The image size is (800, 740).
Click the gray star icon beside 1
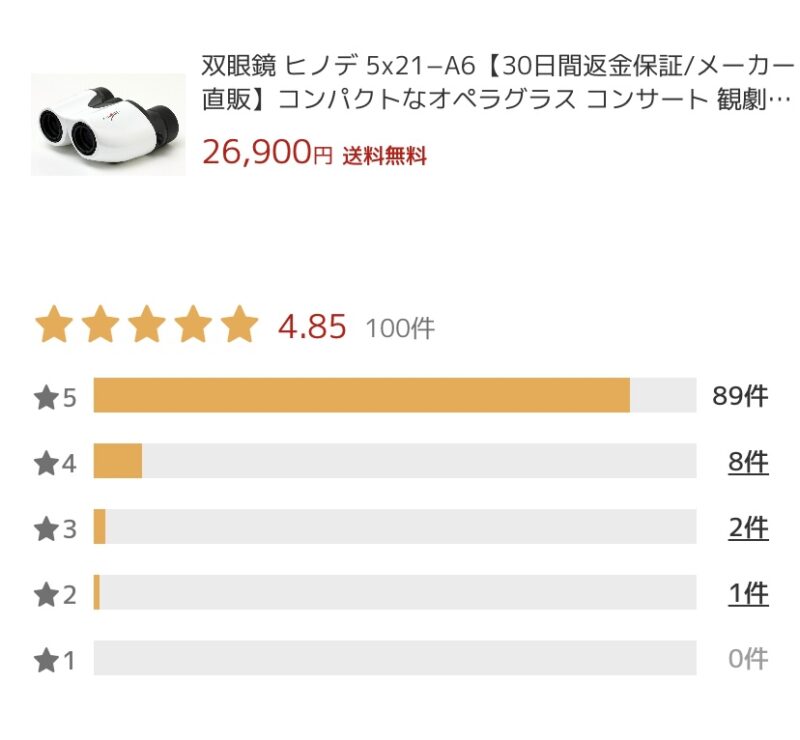click(x=46, y=660)
